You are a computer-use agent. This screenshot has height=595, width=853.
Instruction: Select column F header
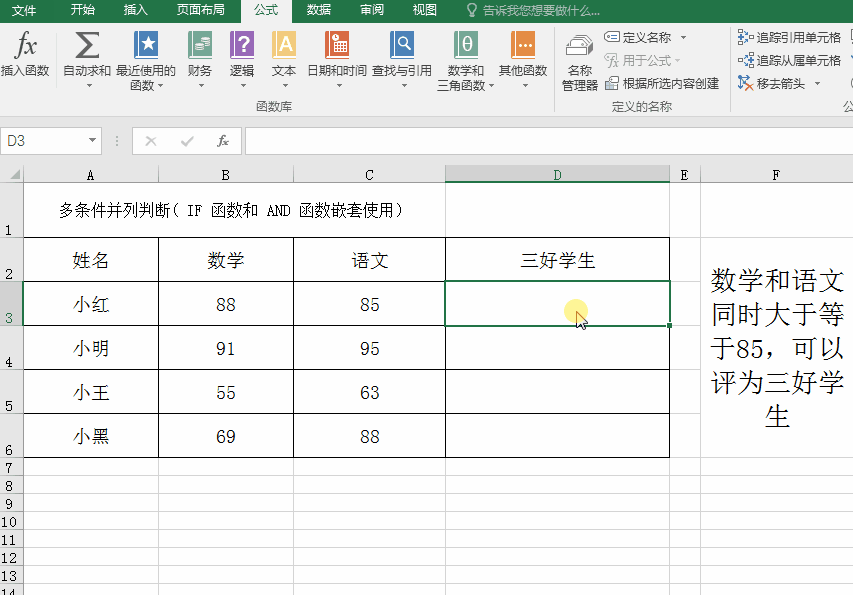(x=776, y=175)
